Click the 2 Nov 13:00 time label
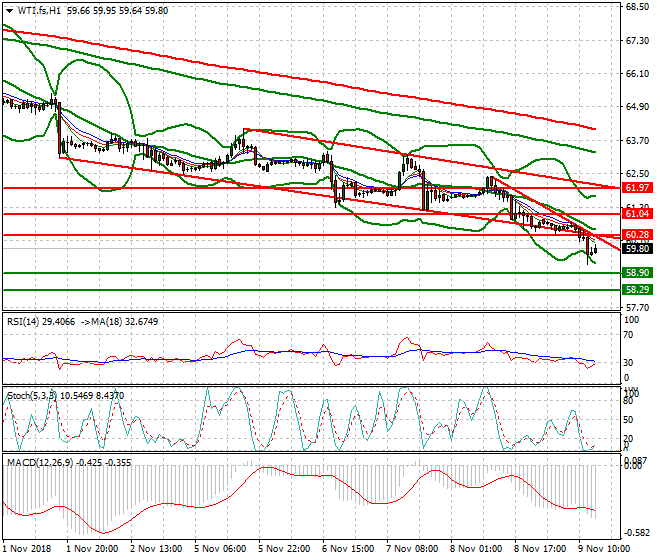Screen dimensions: 660x560 [x=156, y=549]
